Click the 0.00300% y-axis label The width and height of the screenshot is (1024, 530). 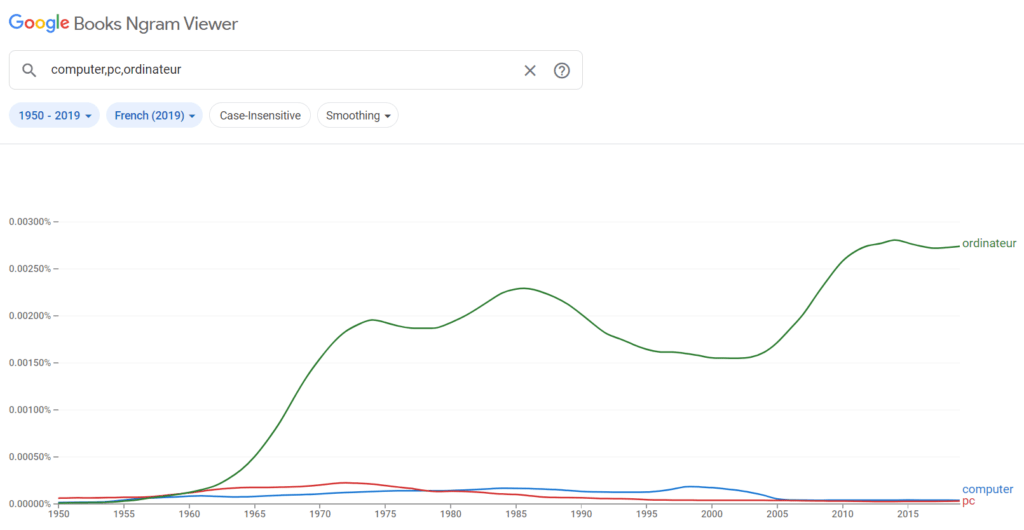29,222
